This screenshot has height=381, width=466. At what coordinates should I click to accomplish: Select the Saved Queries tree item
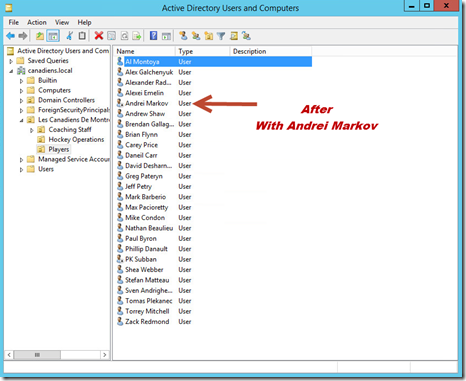pyautogui.click(x=48, y=61)
